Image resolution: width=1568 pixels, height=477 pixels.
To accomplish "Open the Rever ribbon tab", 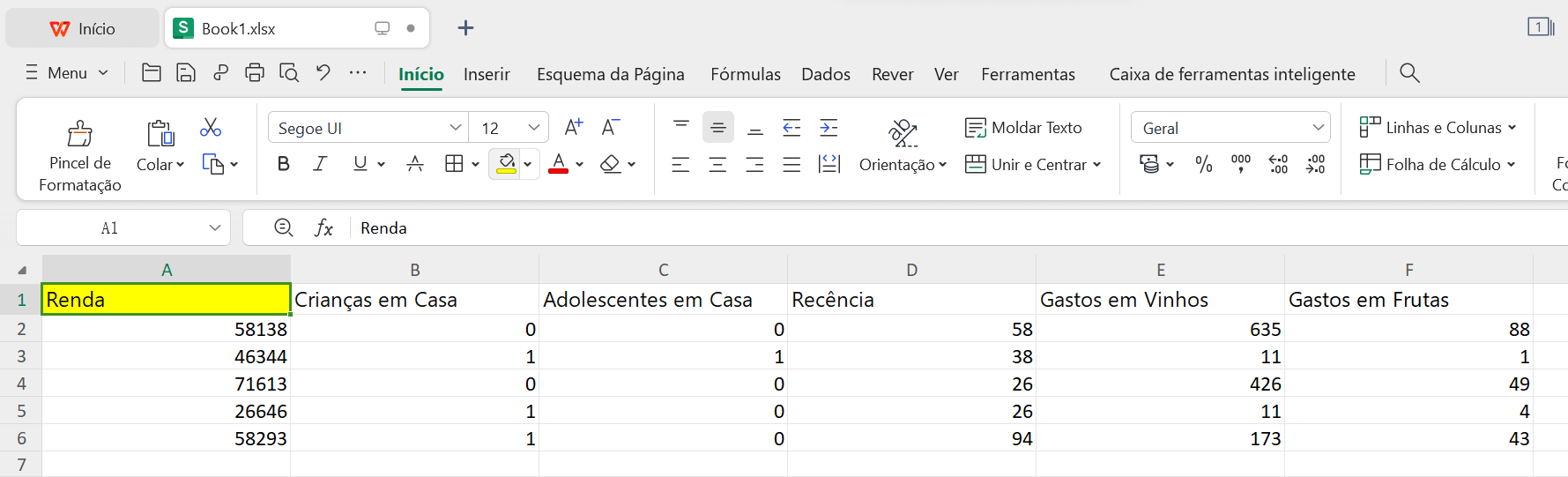I will (x=893, y=74).
